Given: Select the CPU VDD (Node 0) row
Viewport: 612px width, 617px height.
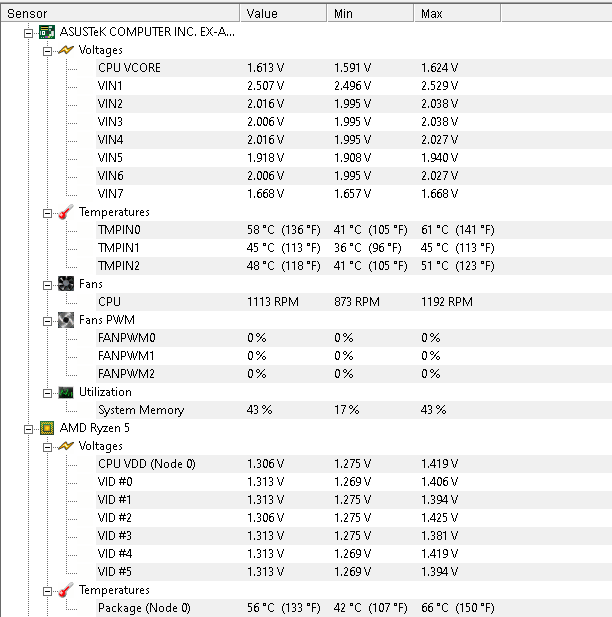Looking at the screenshot, I should pyautogui.click(x=353, y=464).
